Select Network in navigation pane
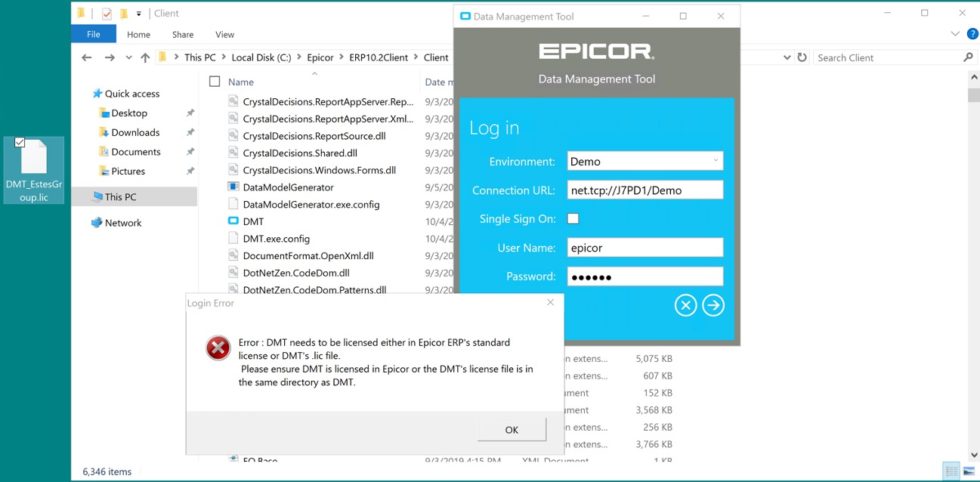Image resolution: width=980 pixels, height=482 pixels. click(x=122, y=223)
